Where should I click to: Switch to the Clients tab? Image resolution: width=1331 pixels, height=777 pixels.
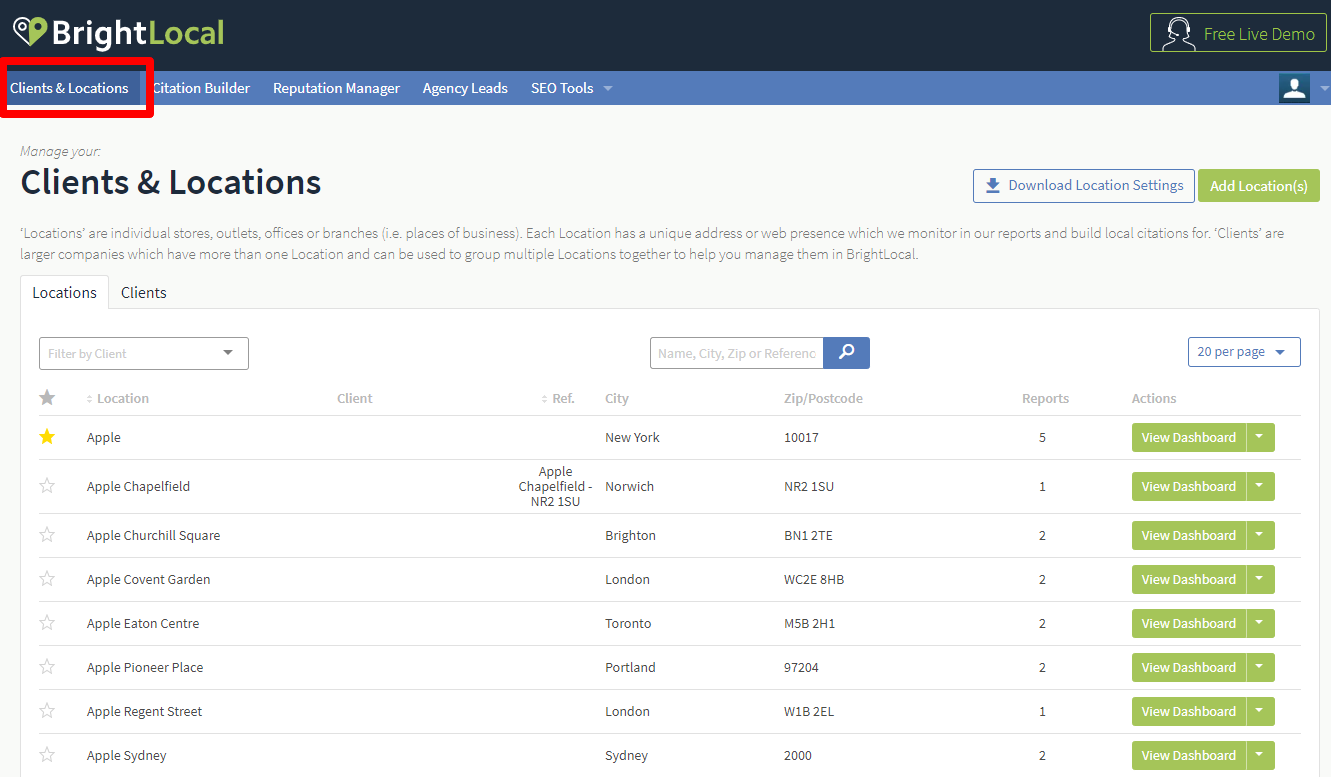point(144,293)
